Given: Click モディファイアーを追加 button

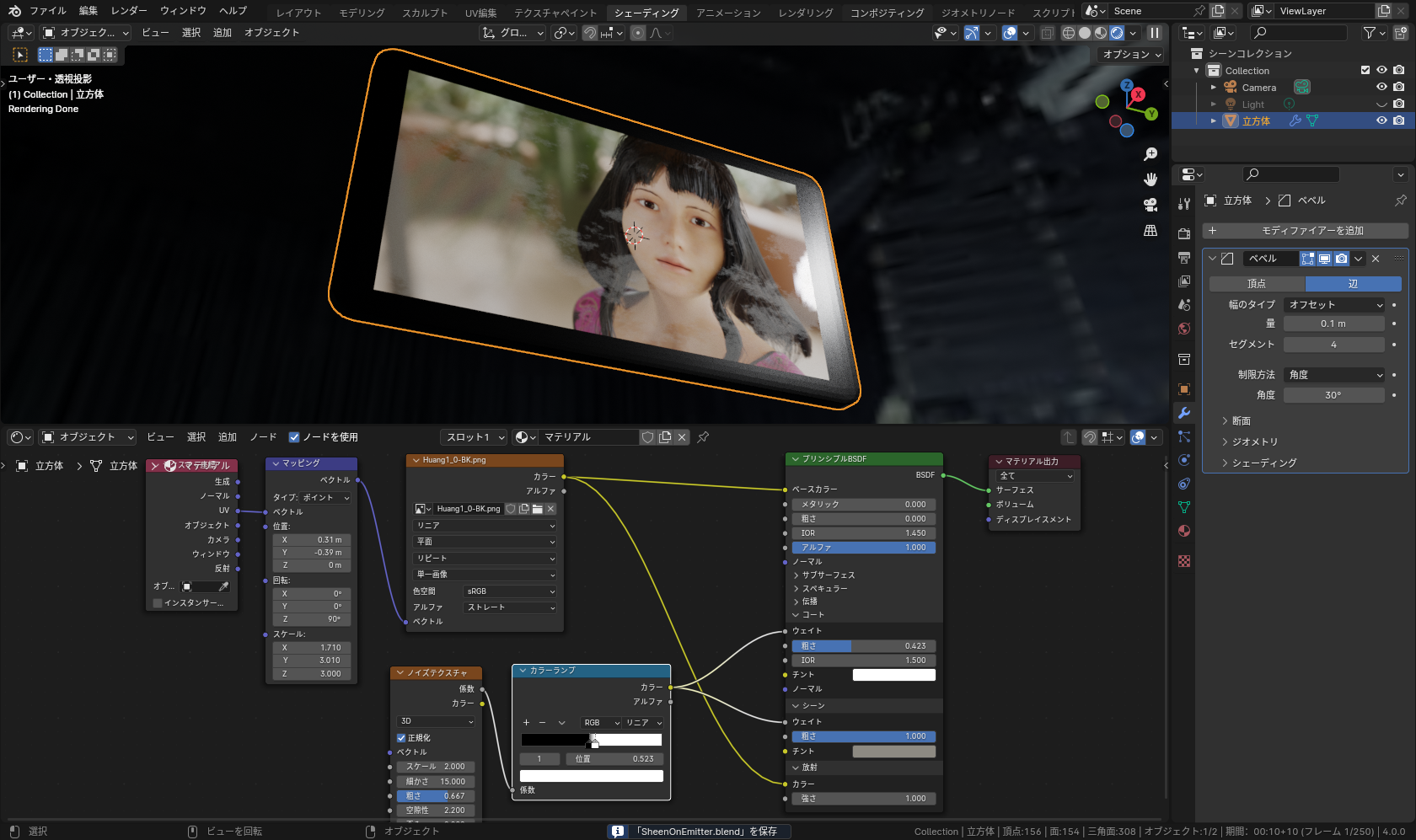Looking at the screenshot, I should pos(1305,231).
